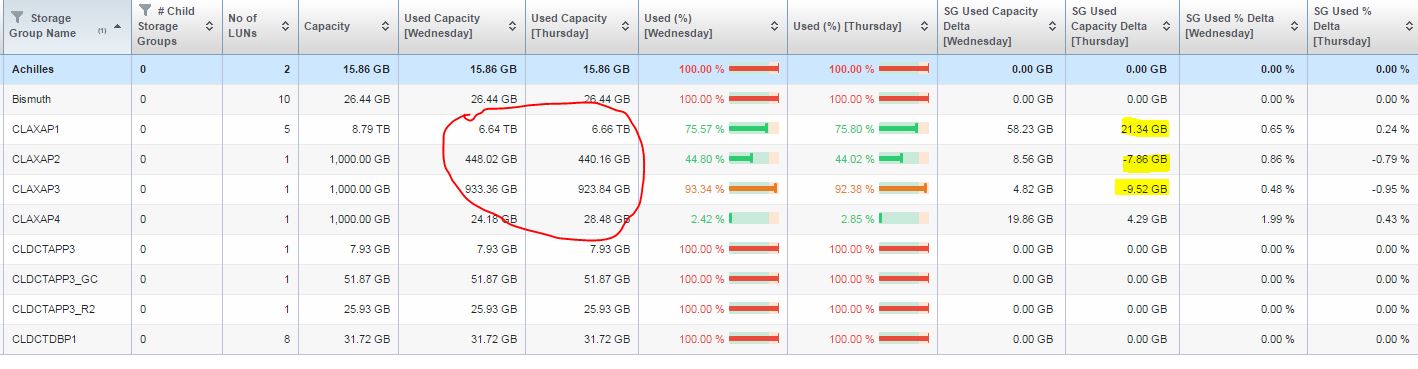The width and height of the screenshot is (1418, 369).
Task: Click the 28.48 GB Thursday cell
Action: [x=607, y=220]
